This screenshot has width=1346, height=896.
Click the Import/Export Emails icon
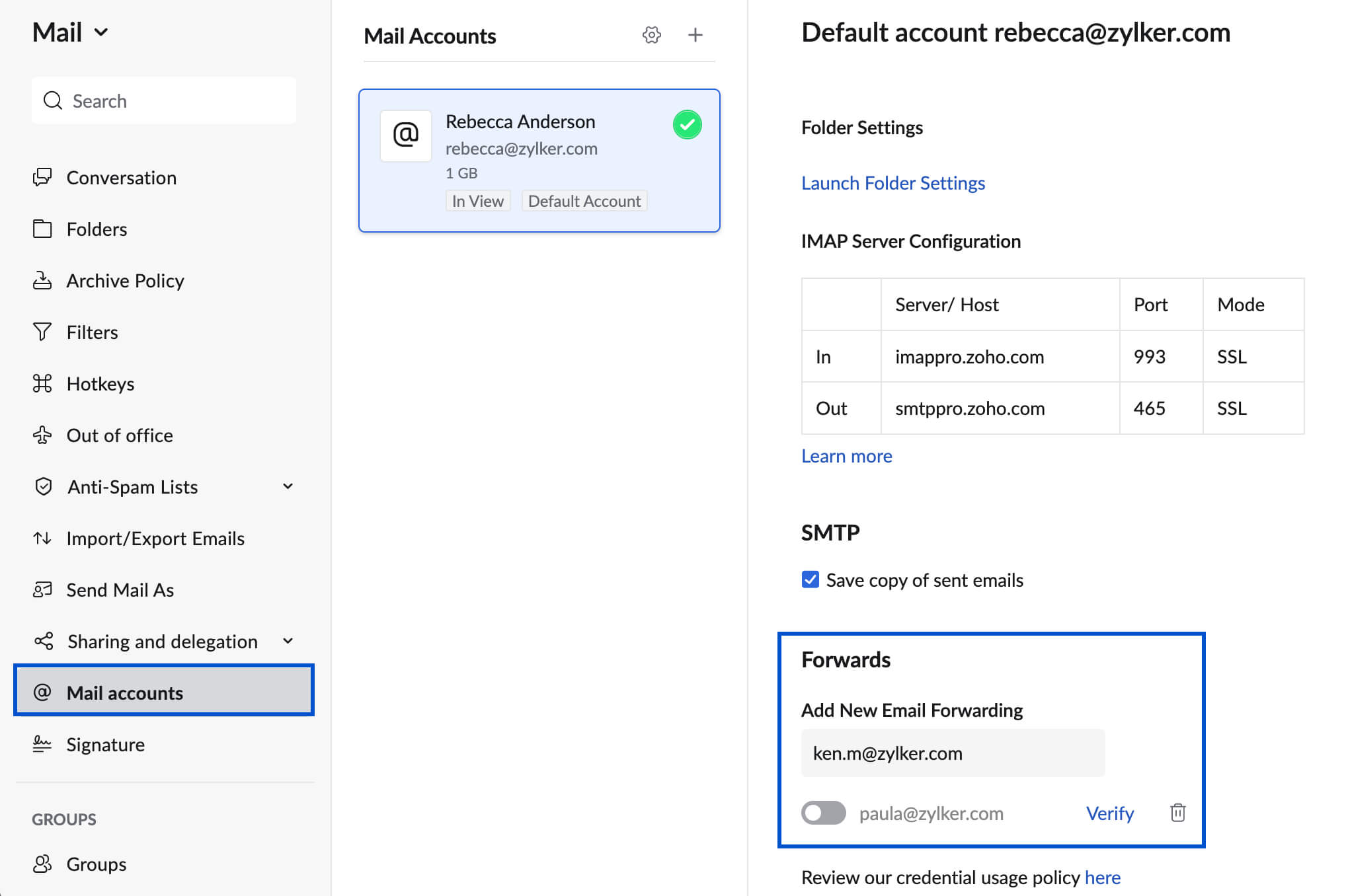pyautogui.click(x=42, y=538)
